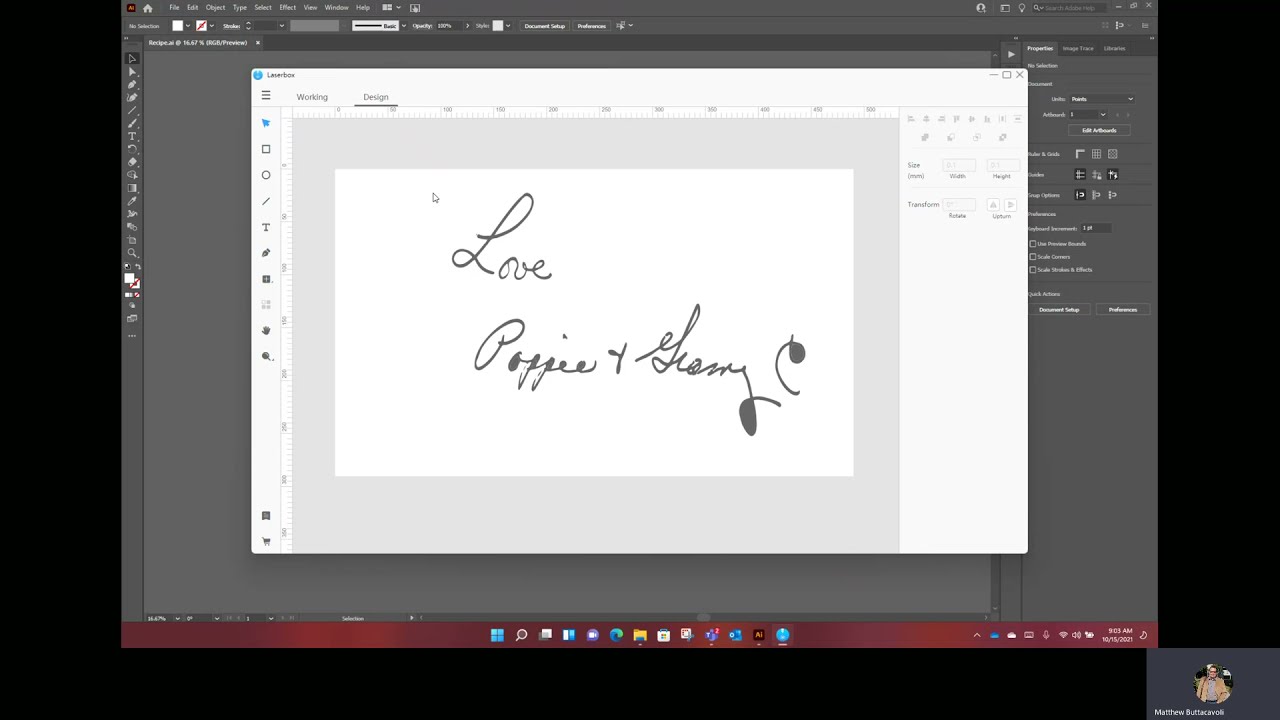Click the Upturn vertical flip icon

(1010, 204)
